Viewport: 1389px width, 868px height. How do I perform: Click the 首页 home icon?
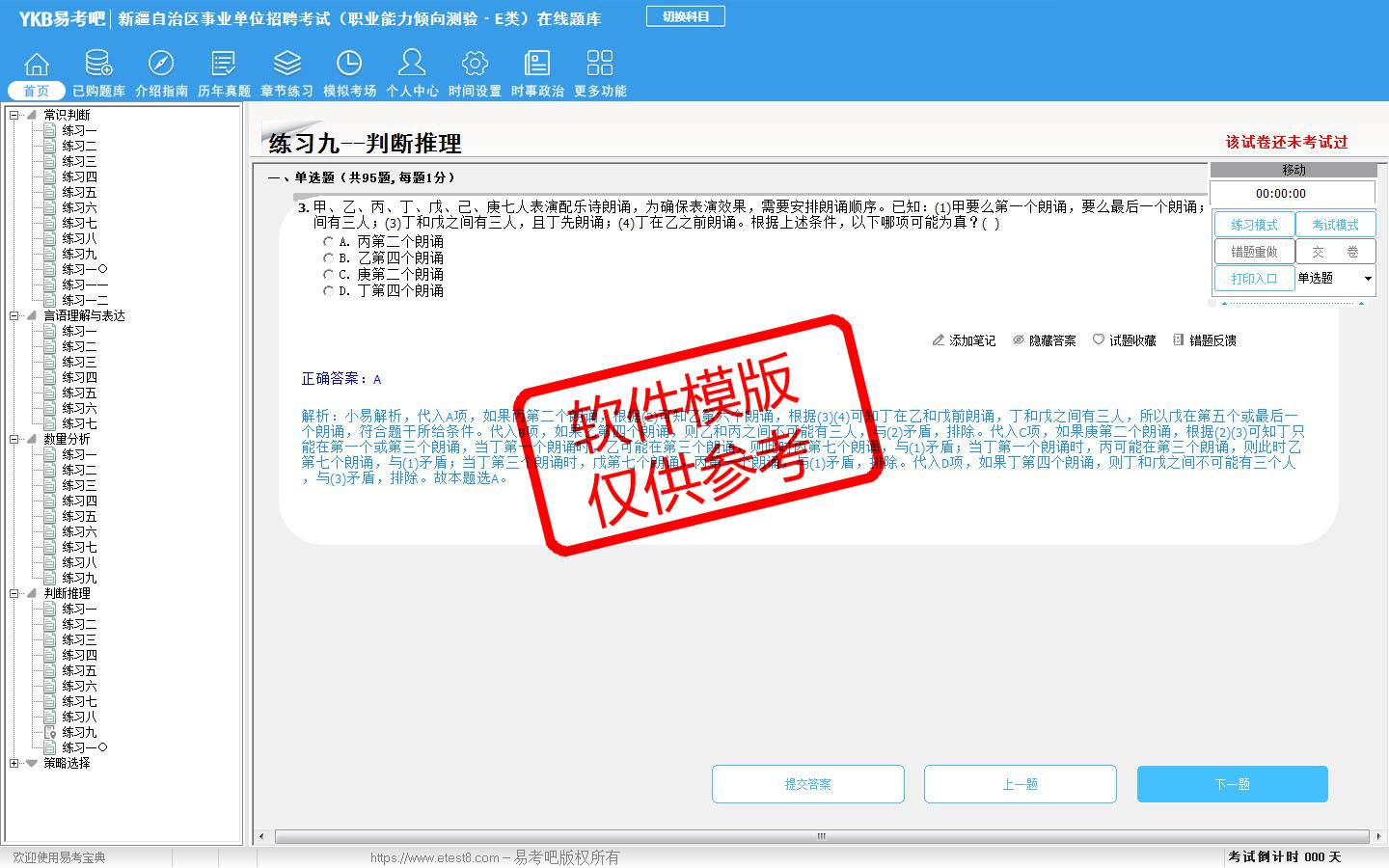click(37, 65)
